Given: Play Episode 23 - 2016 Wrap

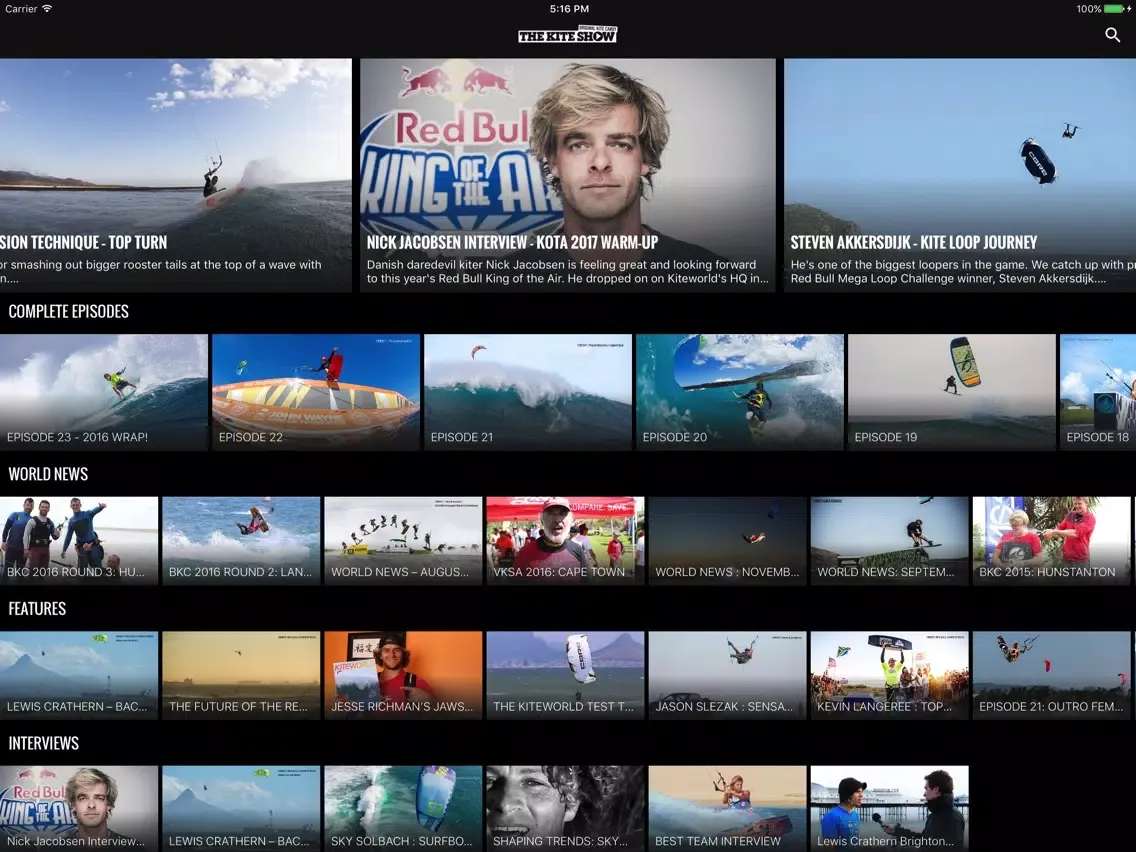Looking at the screenshot, I should point(104,392).
